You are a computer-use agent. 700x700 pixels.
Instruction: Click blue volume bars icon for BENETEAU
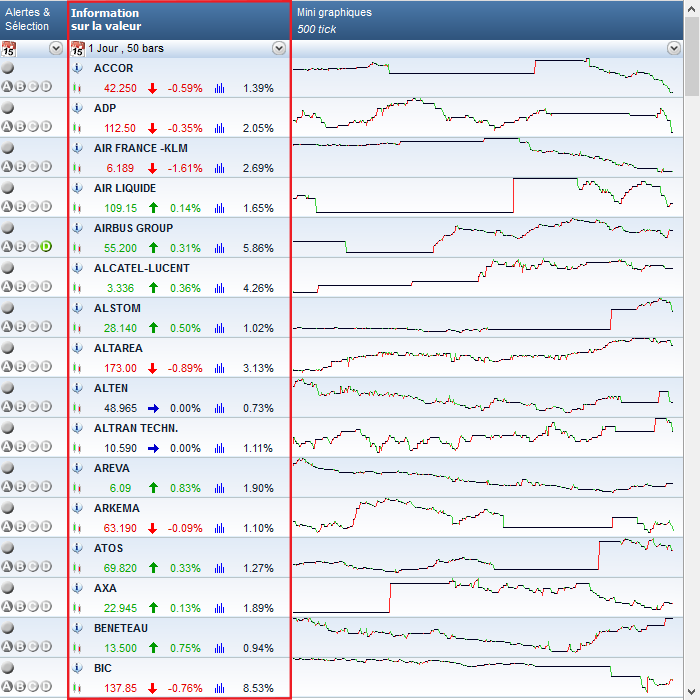[x=219, y=648]
